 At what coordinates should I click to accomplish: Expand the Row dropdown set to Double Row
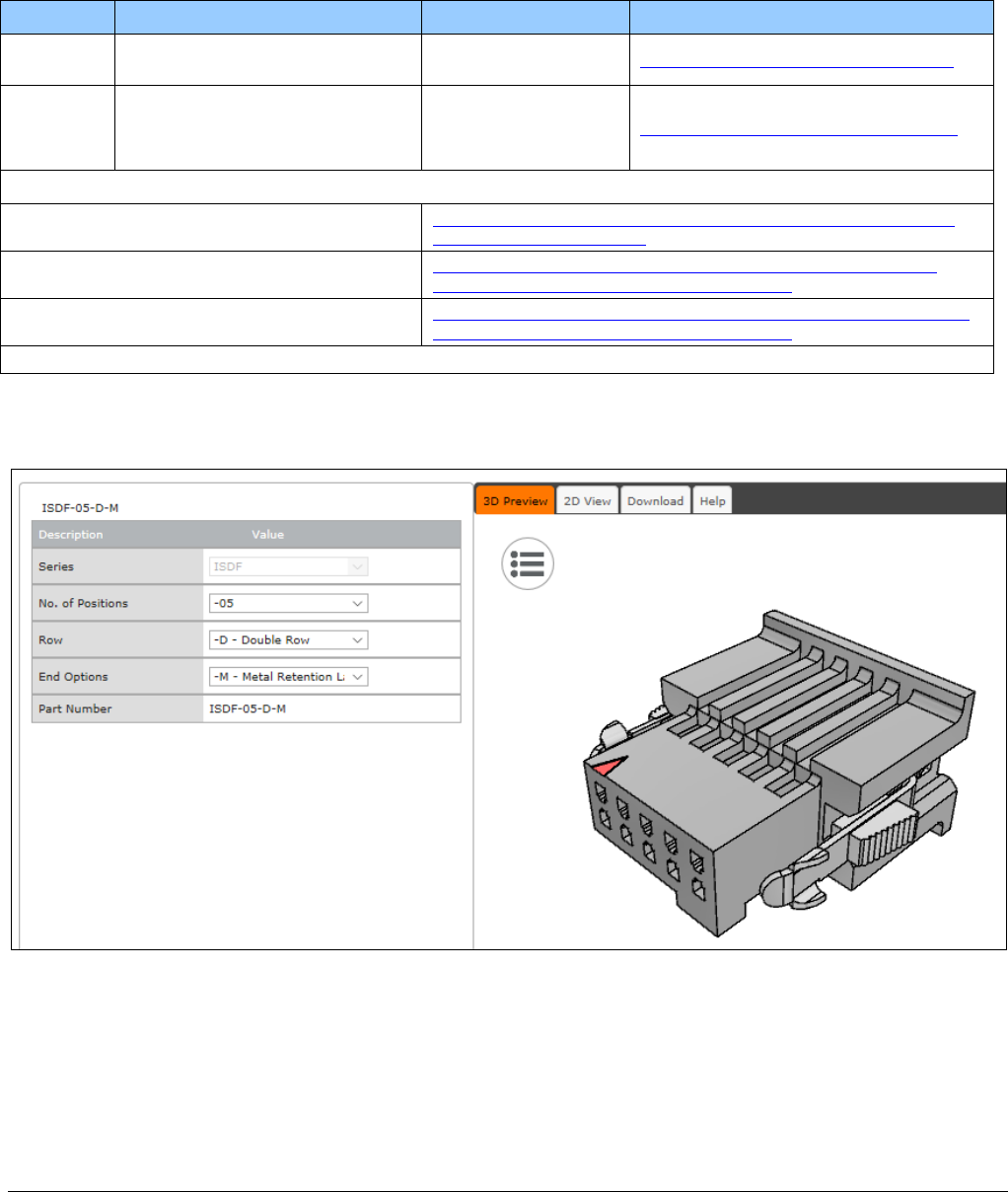click(288, 639)
